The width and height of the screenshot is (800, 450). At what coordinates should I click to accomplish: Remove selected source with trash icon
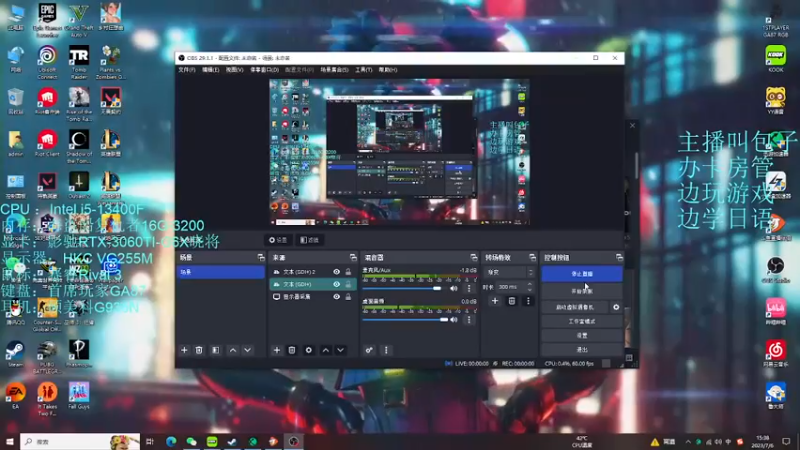pyautogui.click(x=292, y=350)
